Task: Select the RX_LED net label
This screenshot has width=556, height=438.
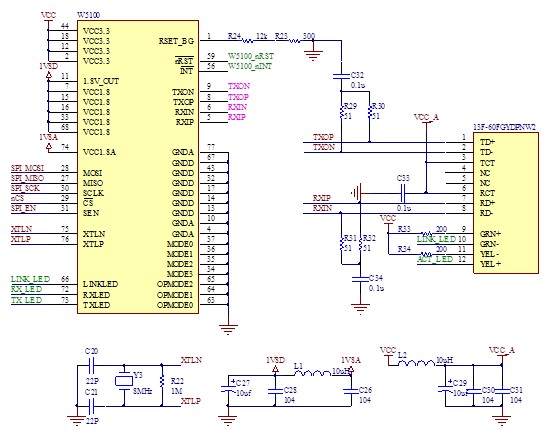Action: coord(27,289)
